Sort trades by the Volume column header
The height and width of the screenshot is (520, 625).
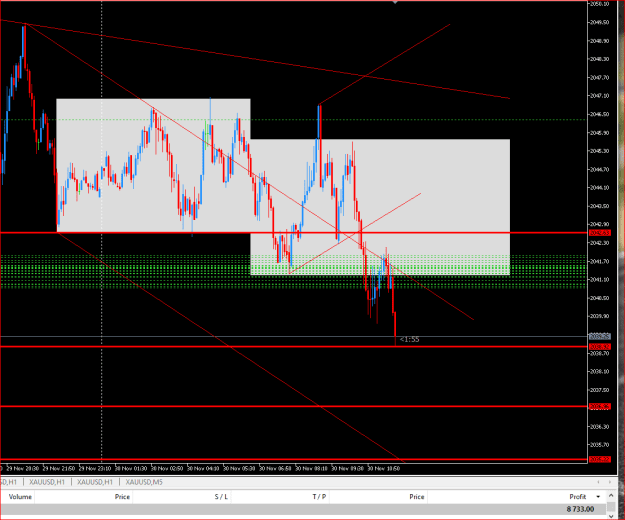20,497
